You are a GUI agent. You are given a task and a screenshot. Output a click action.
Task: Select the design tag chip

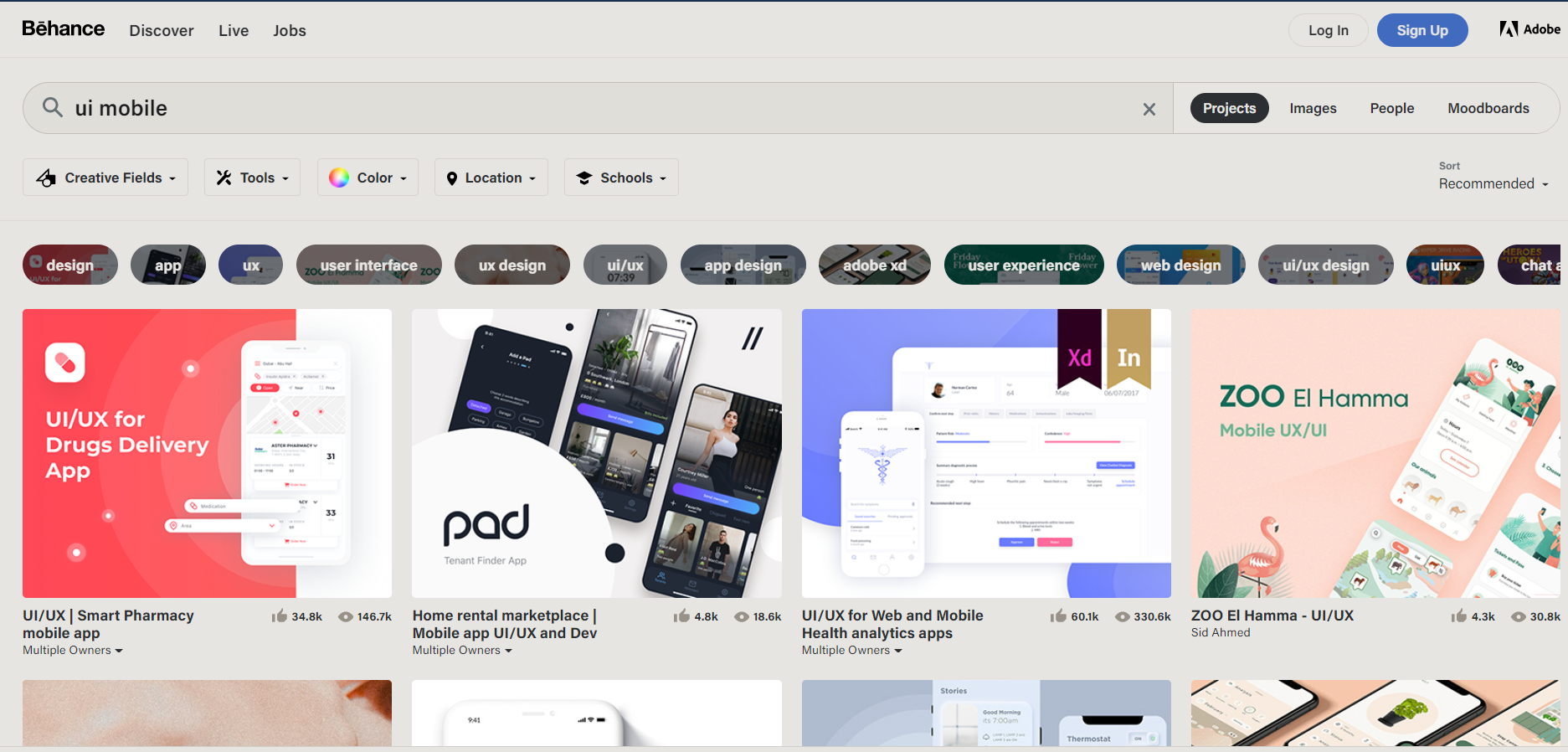point(70,265)
